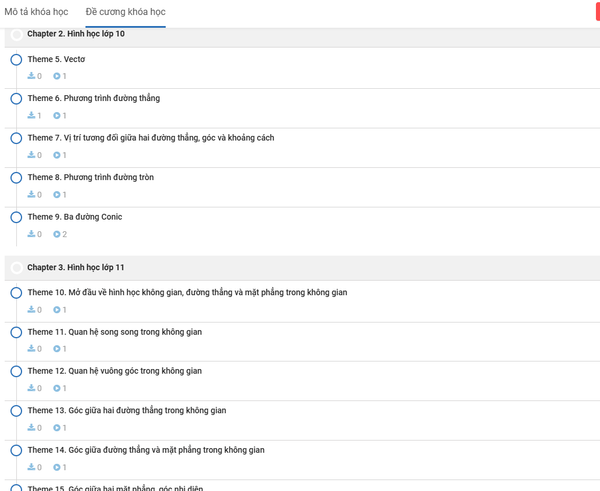The height and width of the screenshot is (491, 600).
Task: Click download icon under Theme 10
Action: (x=31, y=310)
